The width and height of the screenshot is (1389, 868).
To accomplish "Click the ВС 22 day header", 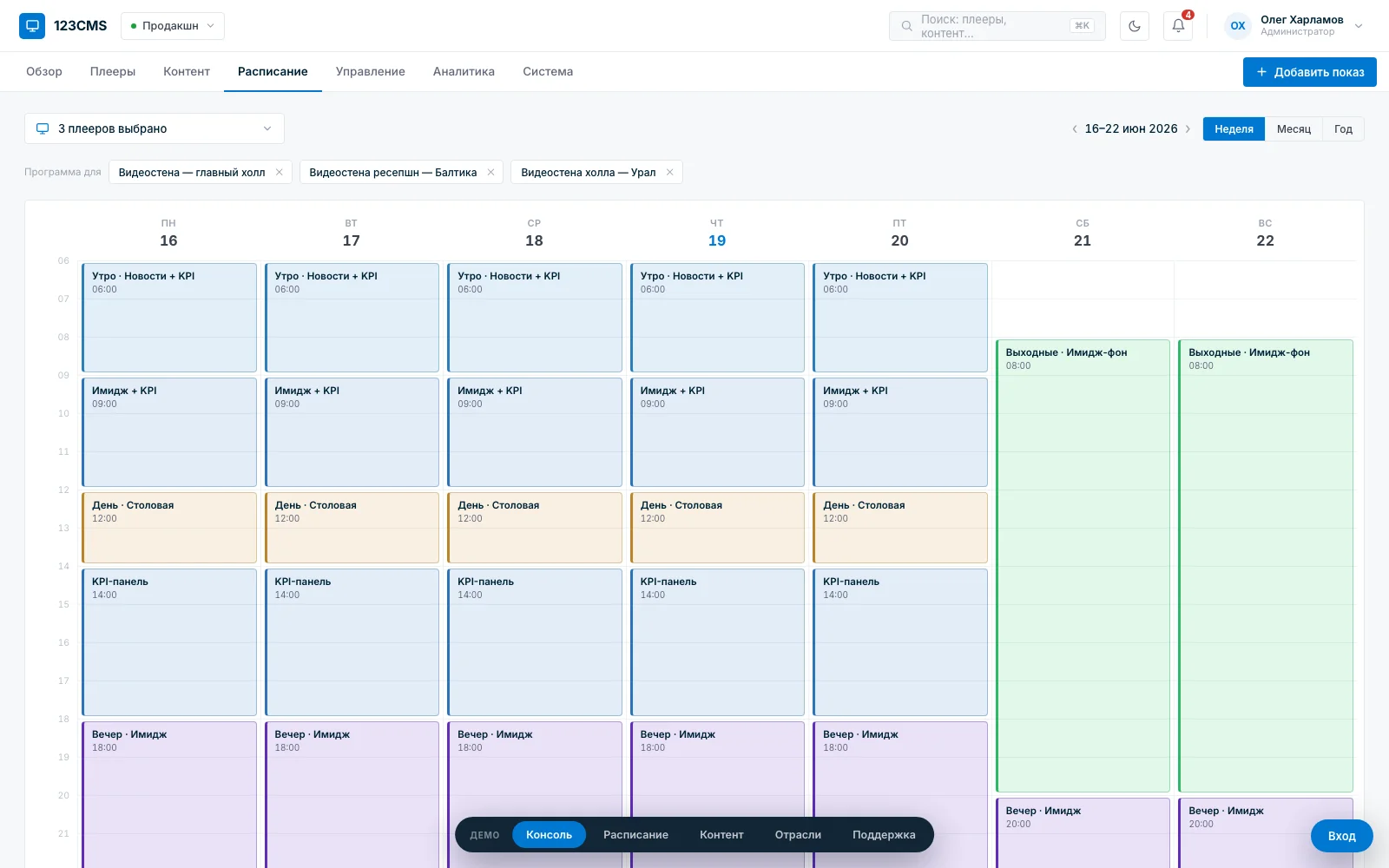I will pyautogui.click(x=1266, y=233).
